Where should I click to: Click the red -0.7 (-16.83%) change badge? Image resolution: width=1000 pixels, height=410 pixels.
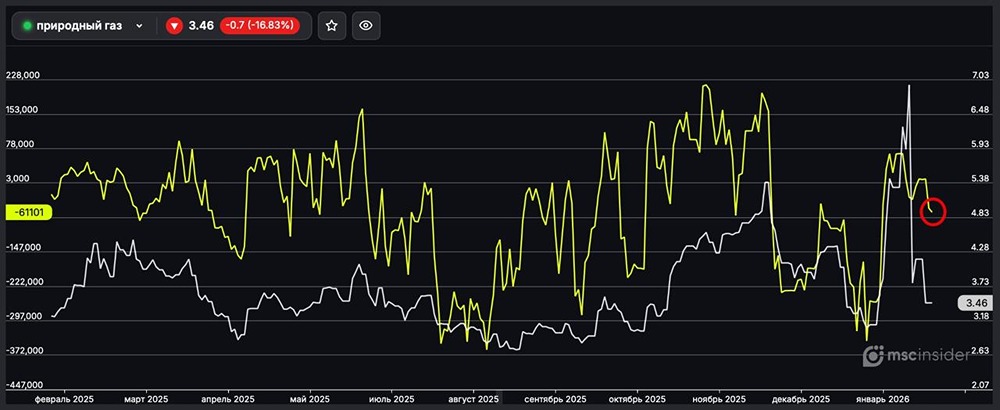(258, 26)
